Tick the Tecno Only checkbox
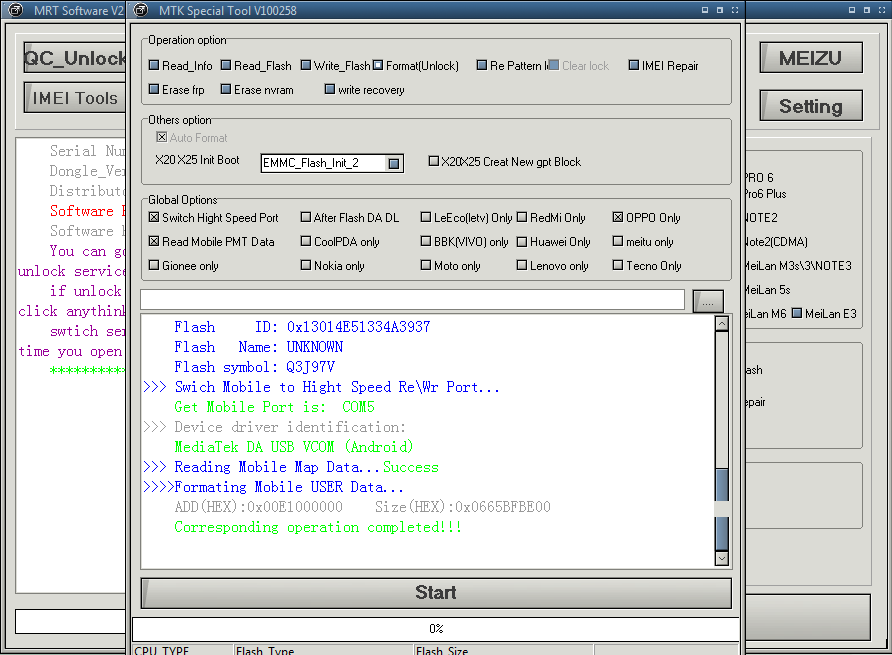Image resolution: width=892 pixels, height=655 pixels. [x=618, y=265]
